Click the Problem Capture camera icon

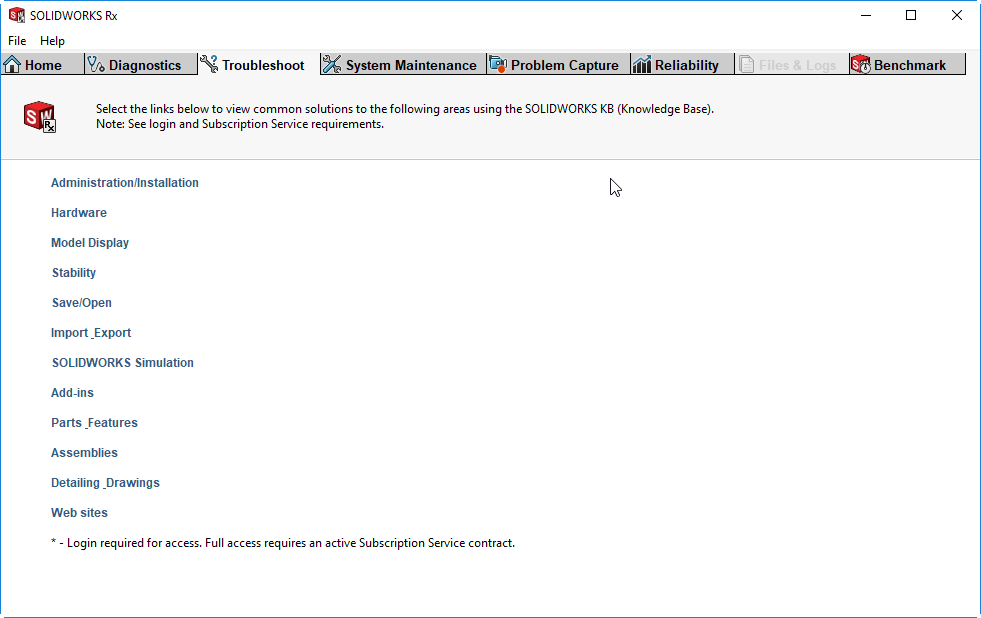[x=498, y=64]
